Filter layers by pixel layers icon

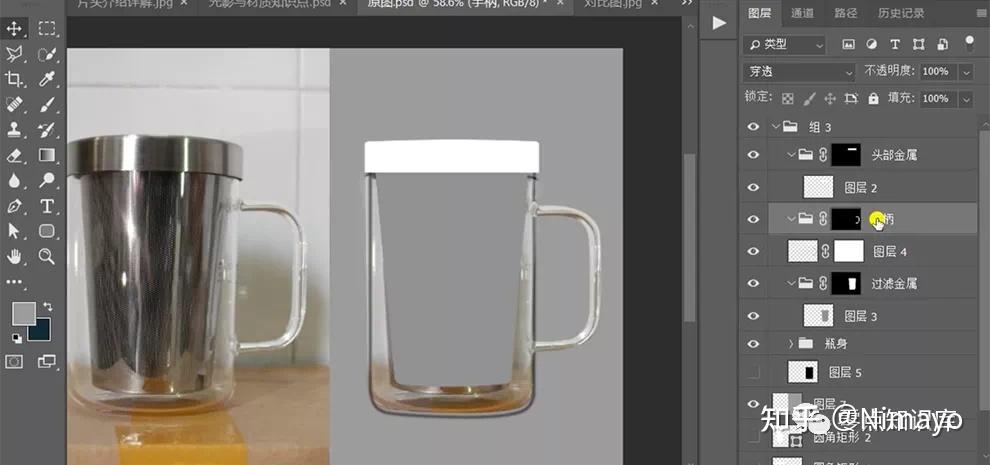[x=848, y=44]
